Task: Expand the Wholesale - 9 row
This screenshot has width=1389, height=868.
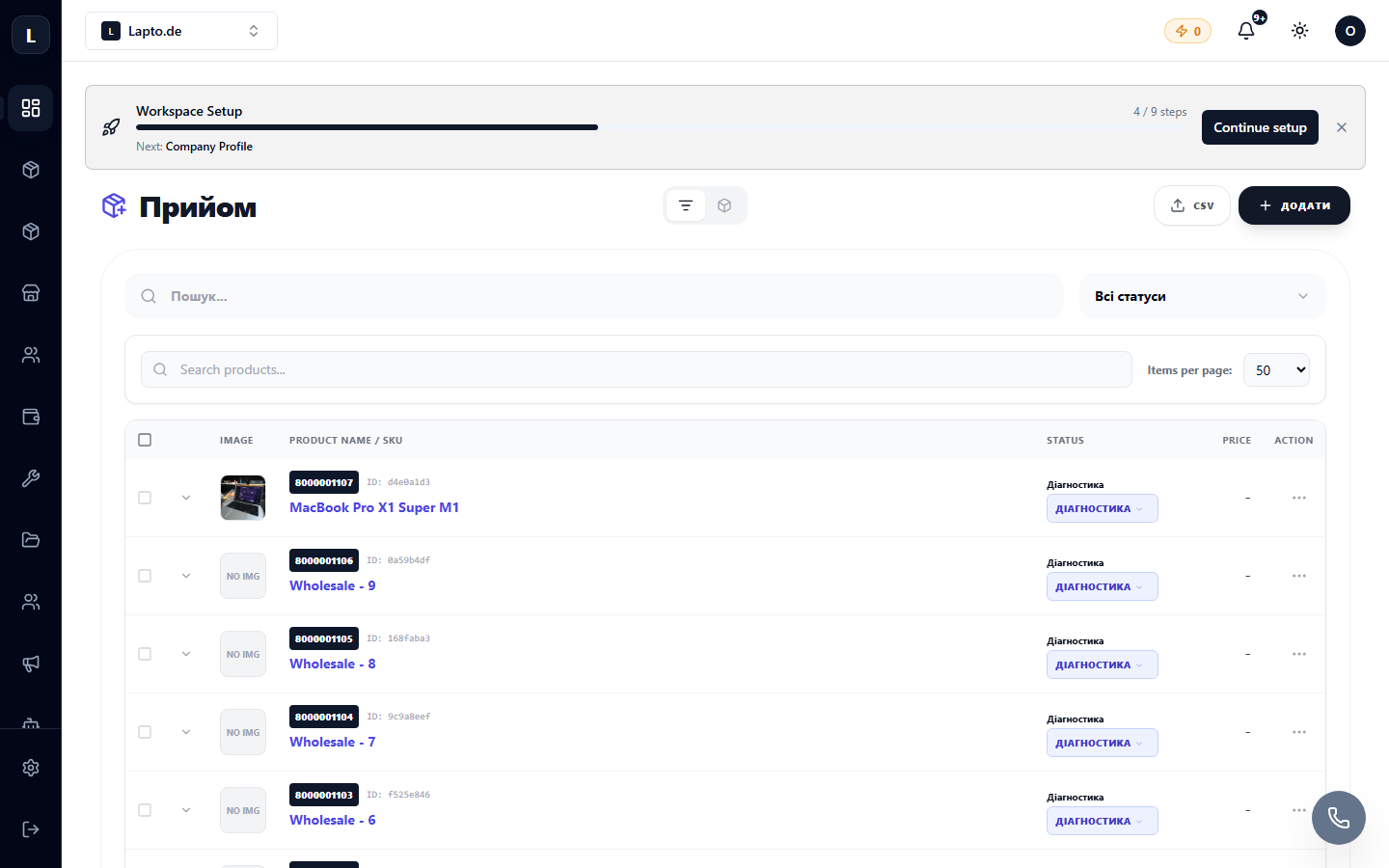Action: coord(186,576)
